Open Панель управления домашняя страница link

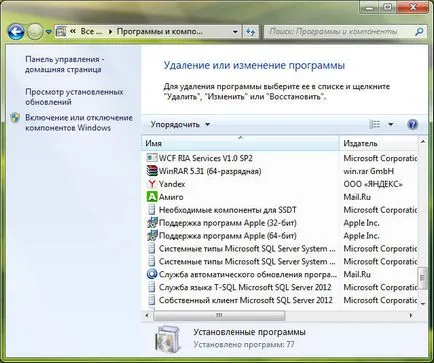click(64, 64)
